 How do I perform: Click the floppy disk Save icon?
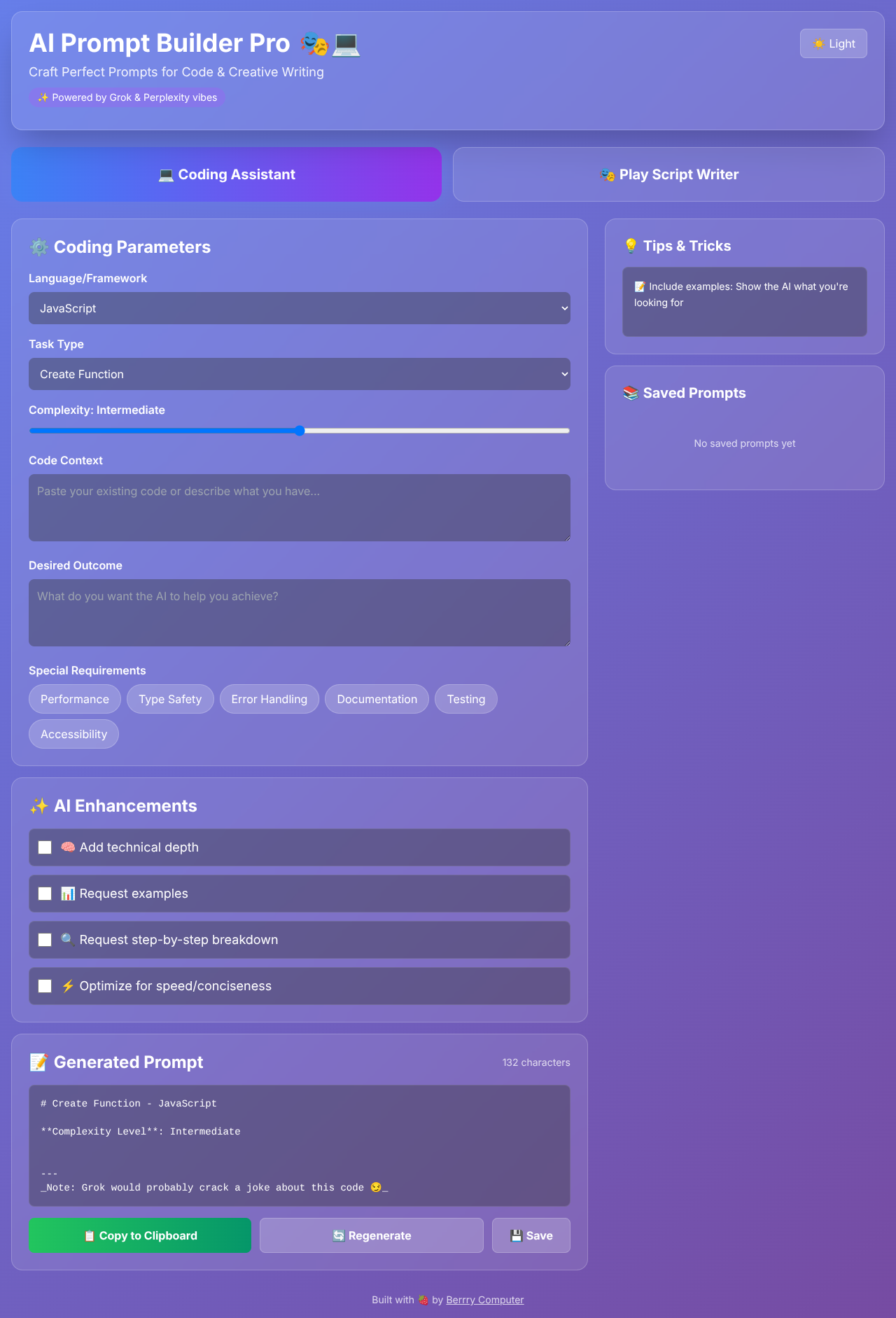point(516,1236)
